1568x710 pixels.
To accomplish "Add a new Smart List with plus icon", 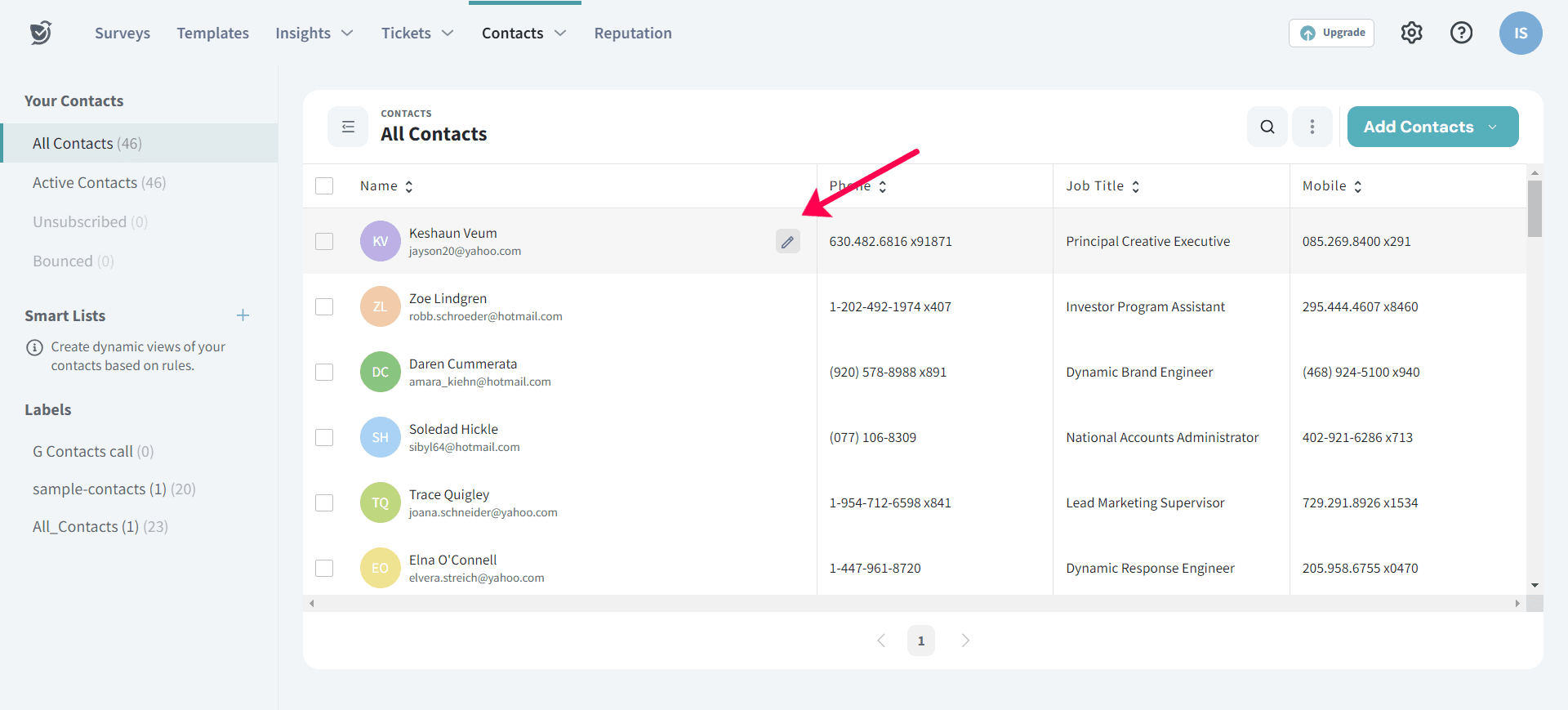I will (243, 315).
